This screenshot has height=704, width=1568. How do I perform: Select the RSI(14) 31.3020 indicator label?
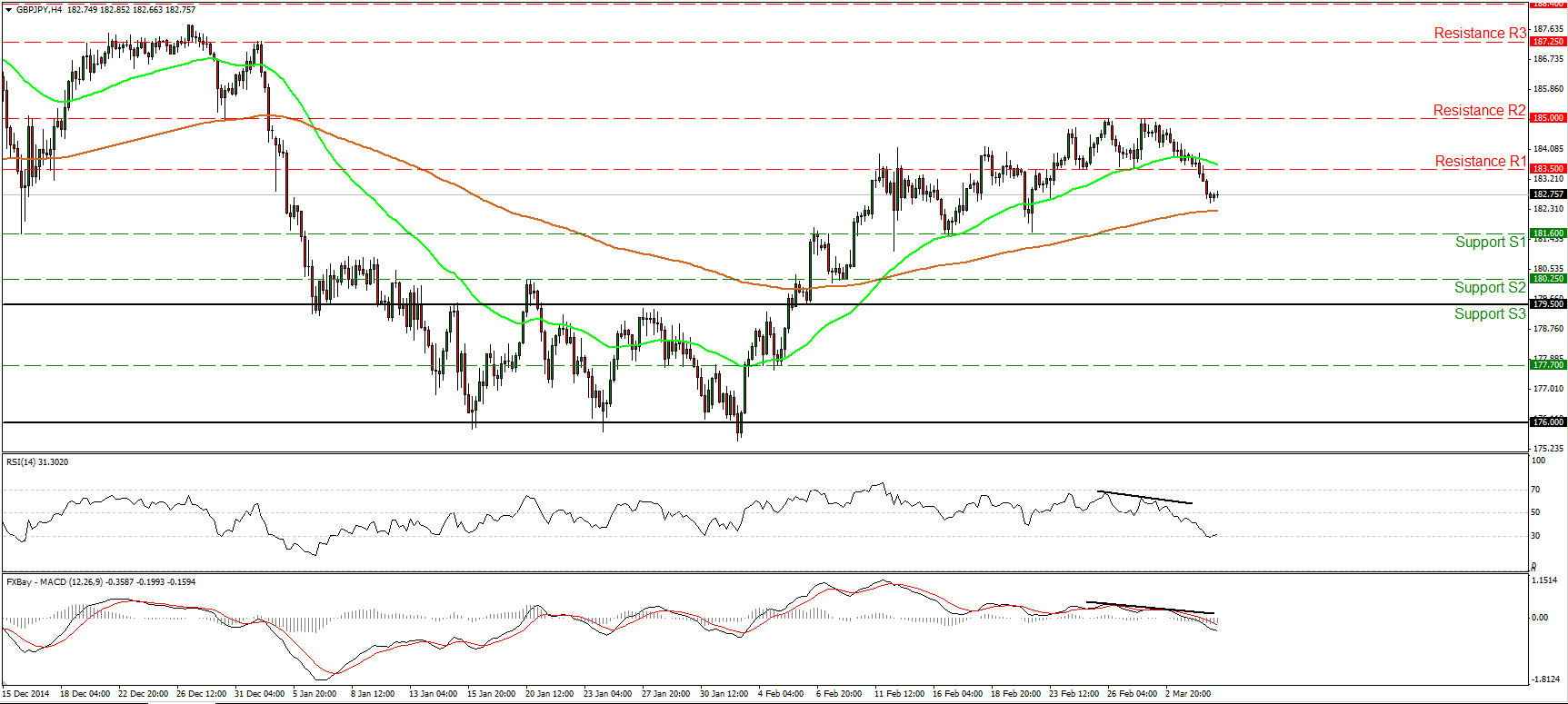point(37,462)
